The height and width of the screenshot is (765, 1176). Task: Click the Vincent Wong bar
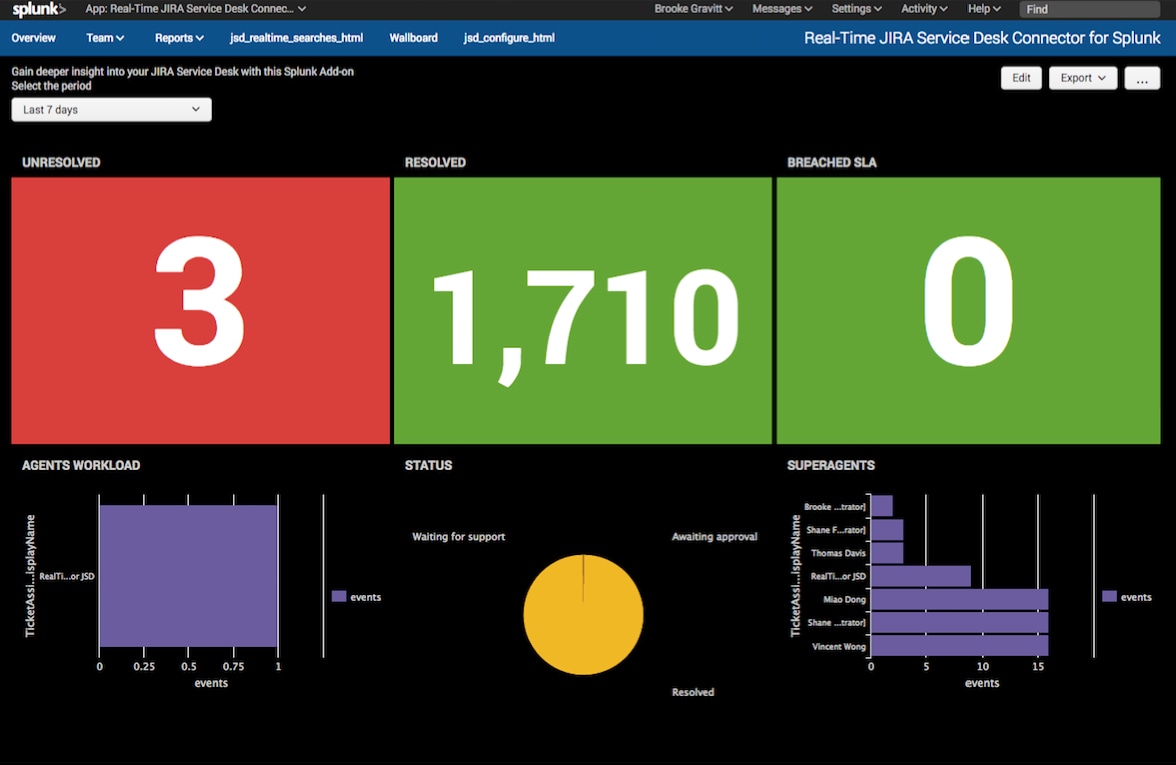click(959, 646)
